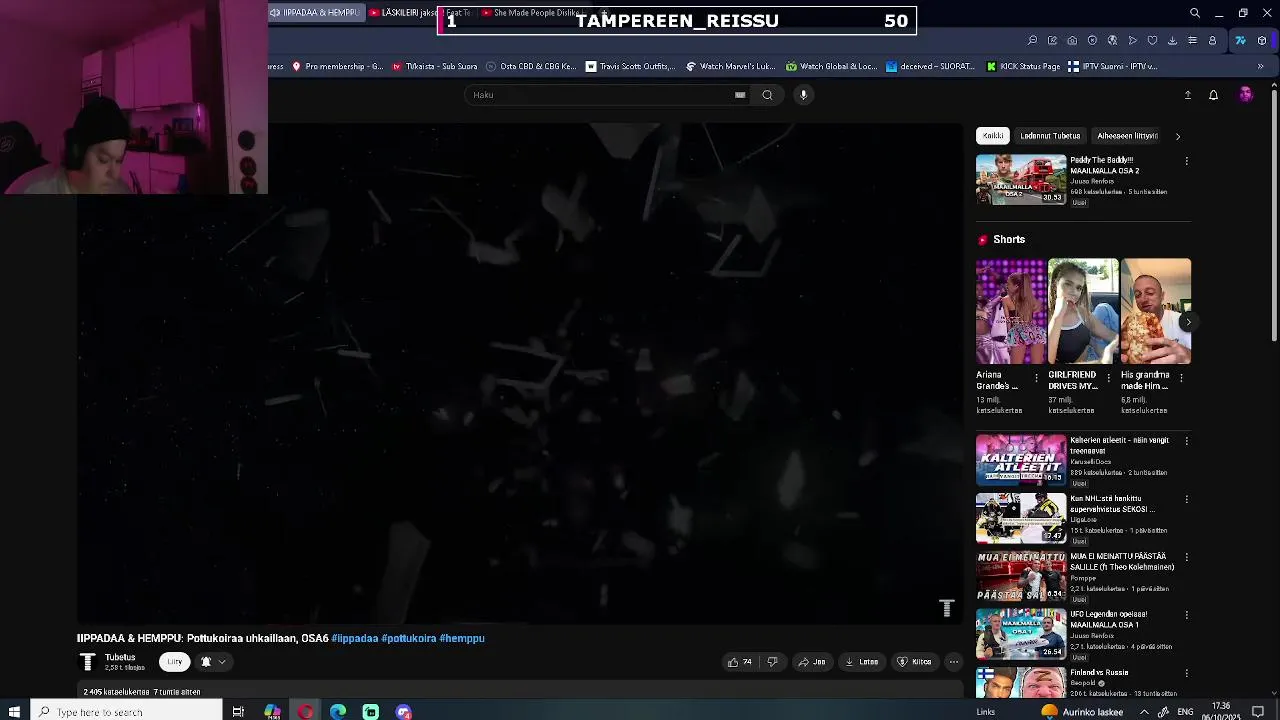1280x720 pixels.
Task: Open the Edge browser icon on taskbar
Action: (338, 712)
